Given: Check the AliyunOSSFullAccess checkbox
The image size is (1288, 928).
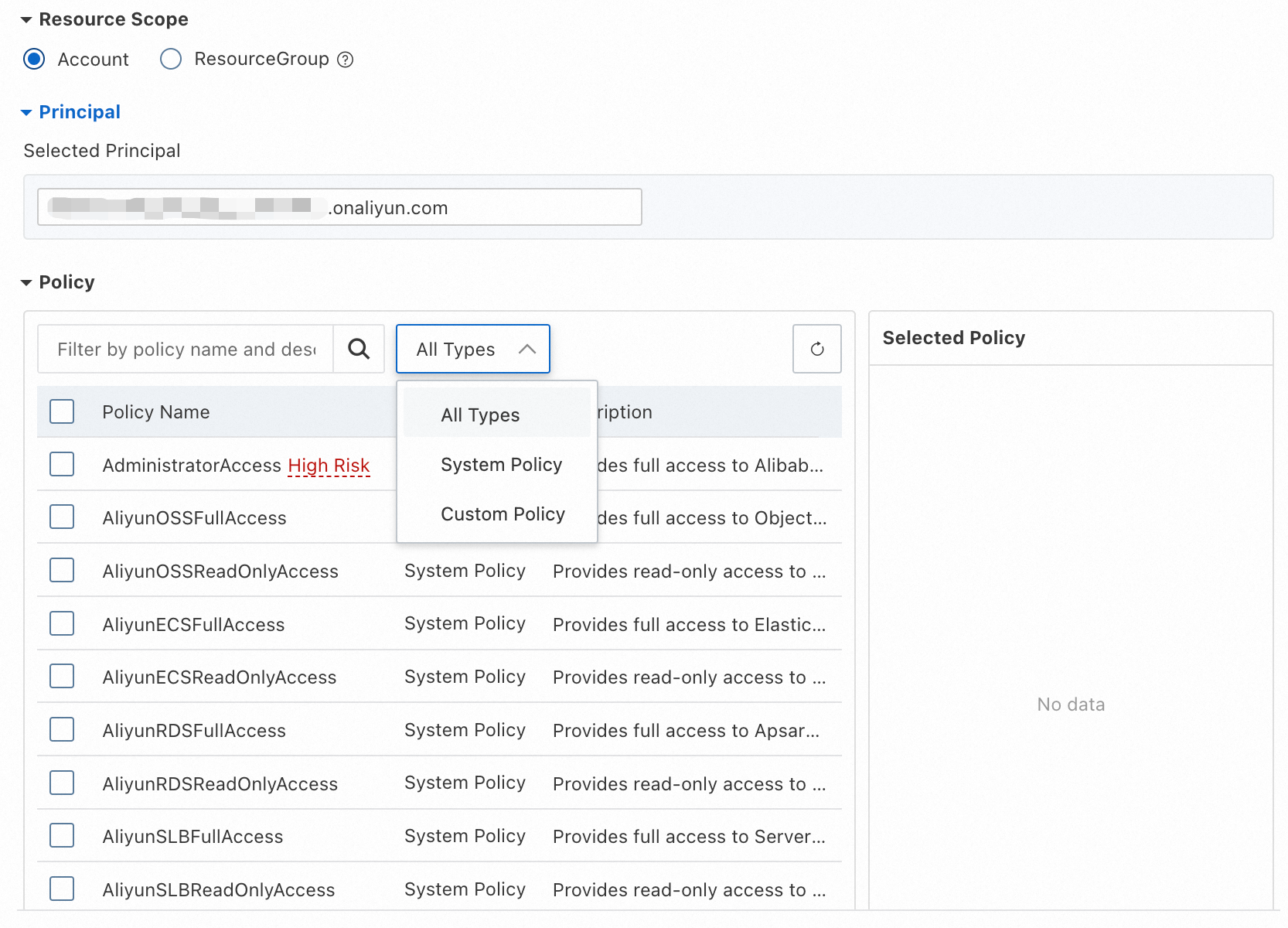Looking at the screenshot, I should 62,517.
